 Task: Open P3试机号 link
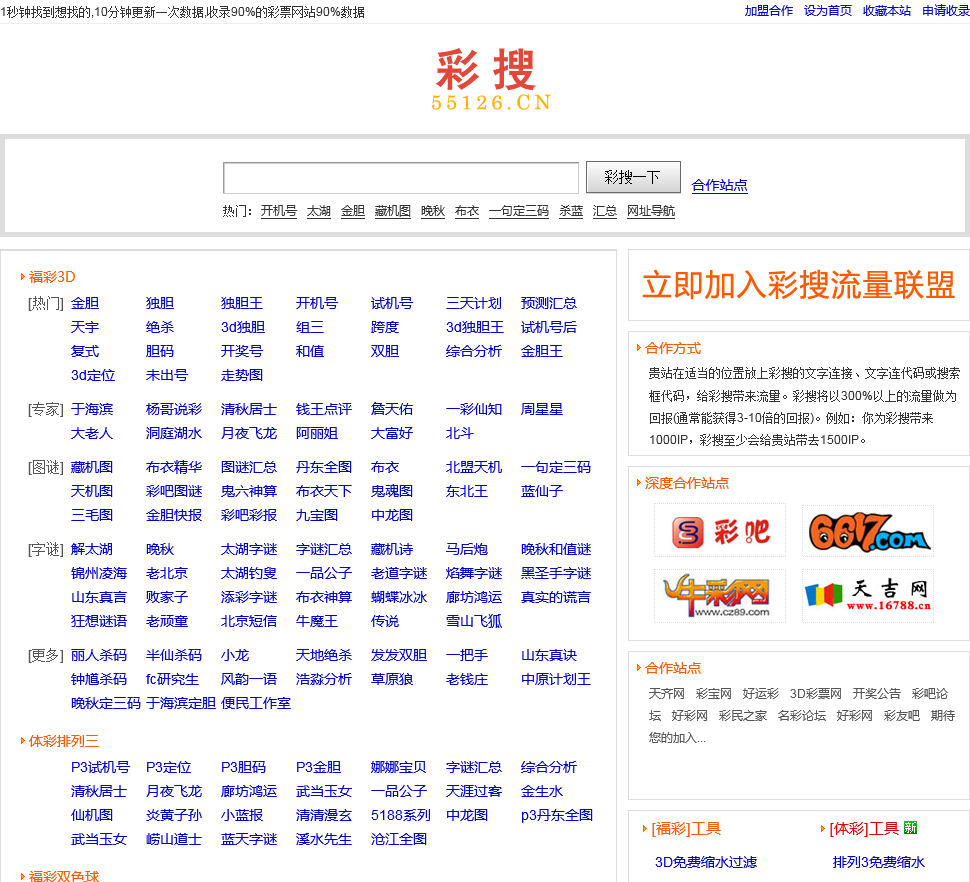[x=100, y=767]
